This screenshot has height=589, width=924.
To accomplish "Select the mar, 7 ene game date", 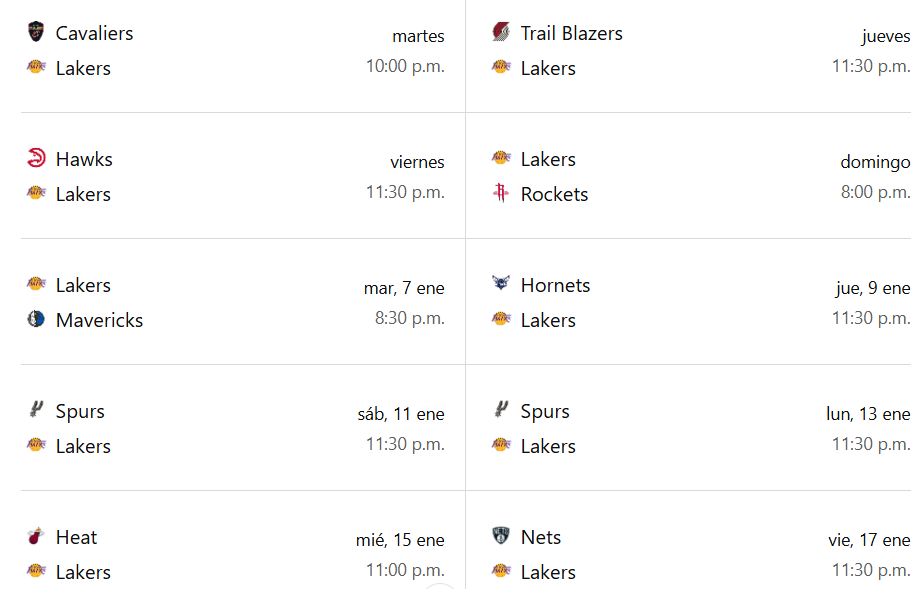I will click(404, 288).
